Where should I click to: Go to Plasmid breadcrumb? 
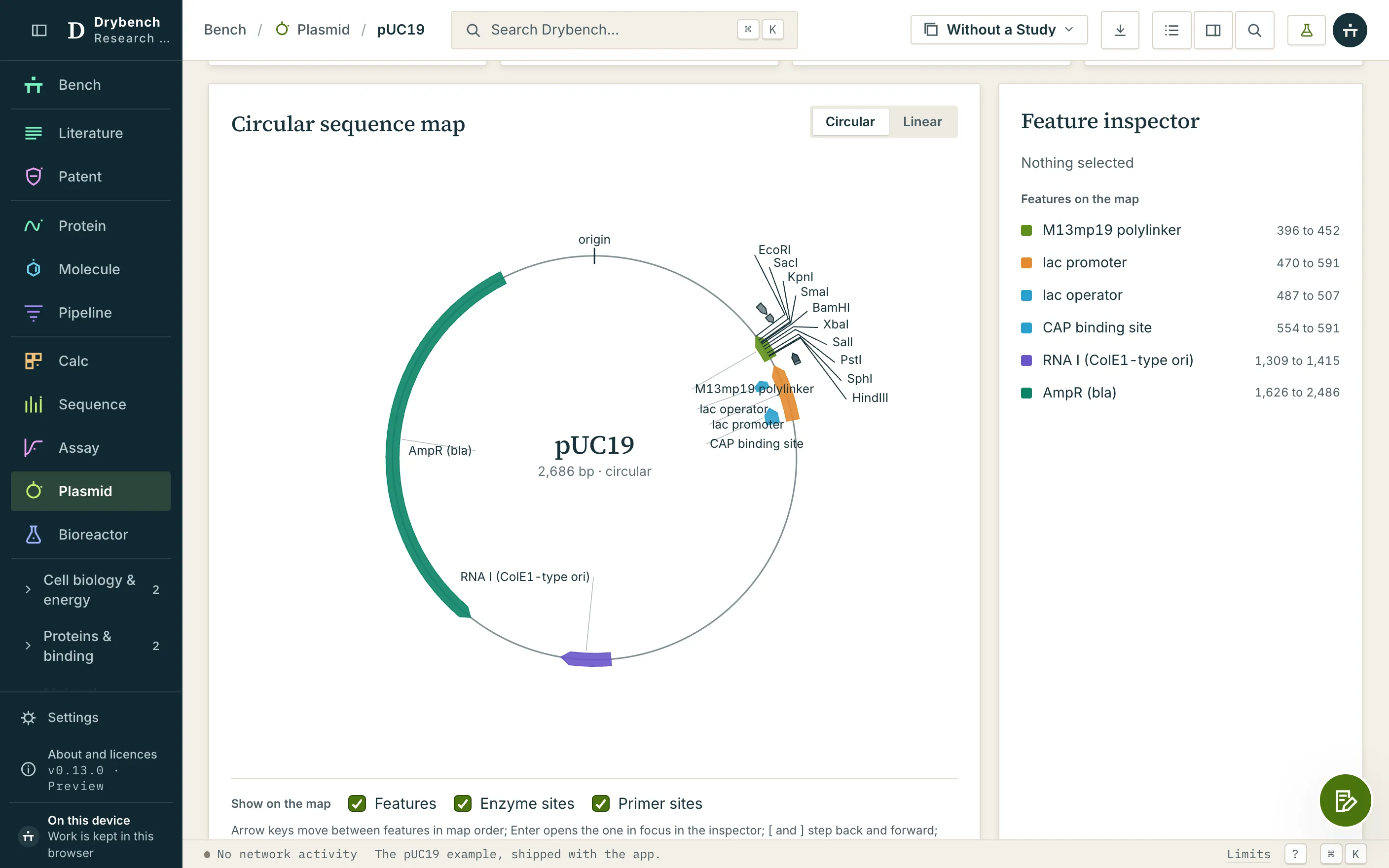313,30
